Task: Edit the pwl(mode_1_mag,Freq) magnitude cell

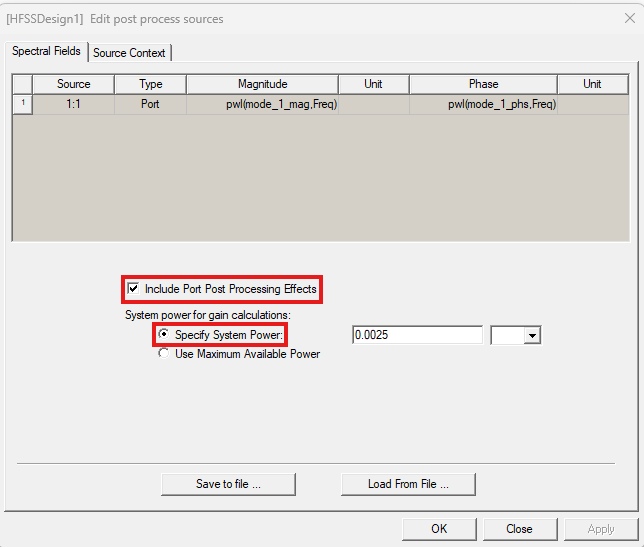Action: (262, 103)
